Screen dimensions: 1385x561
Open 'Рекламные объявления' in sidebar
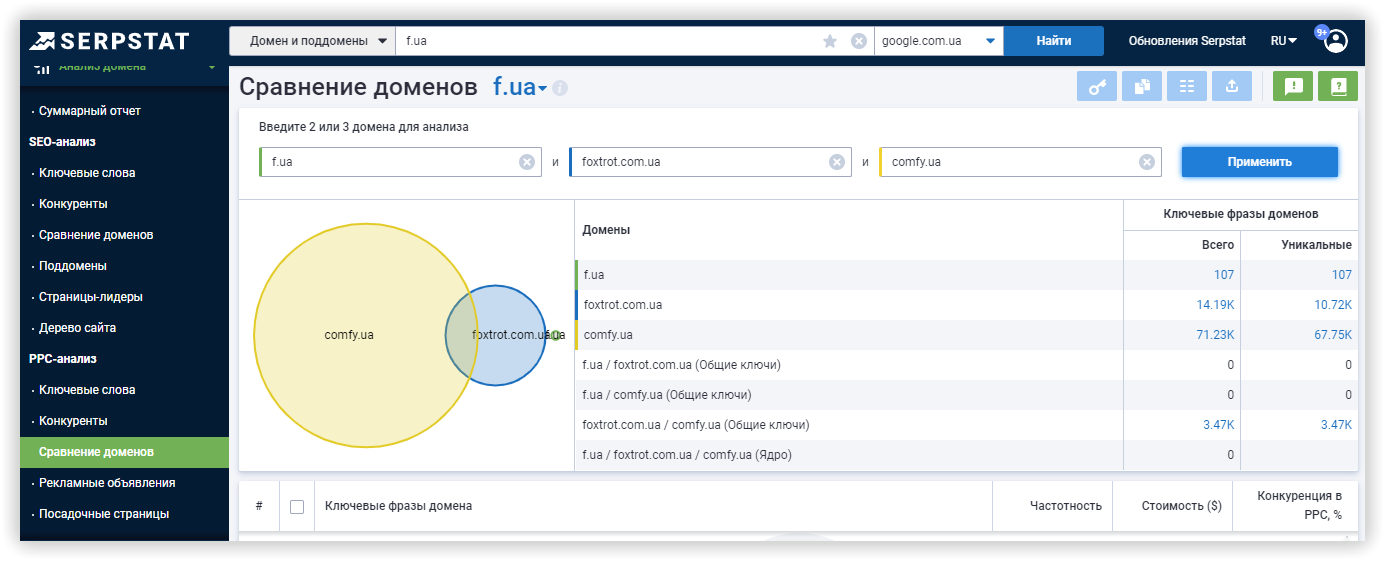point(107,483)
